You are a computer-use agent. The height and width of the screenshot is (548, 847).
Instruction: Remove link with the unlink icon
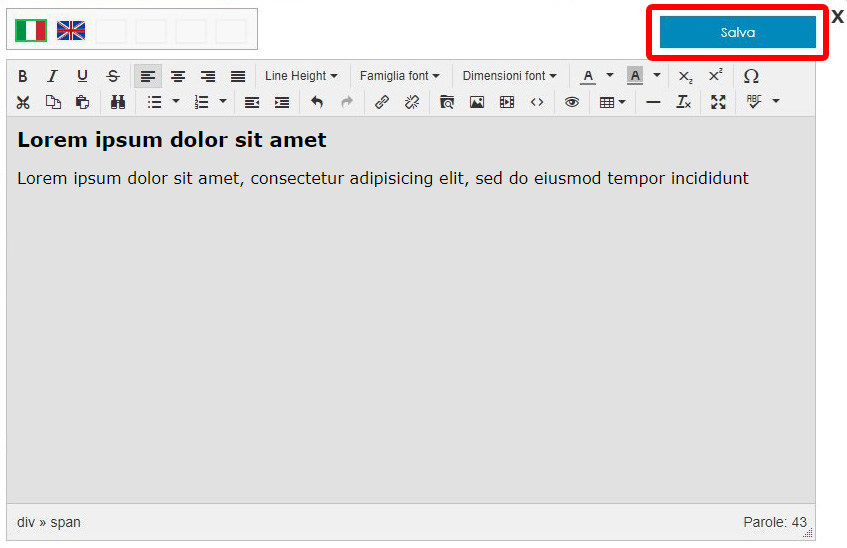(x=412, y=102)
